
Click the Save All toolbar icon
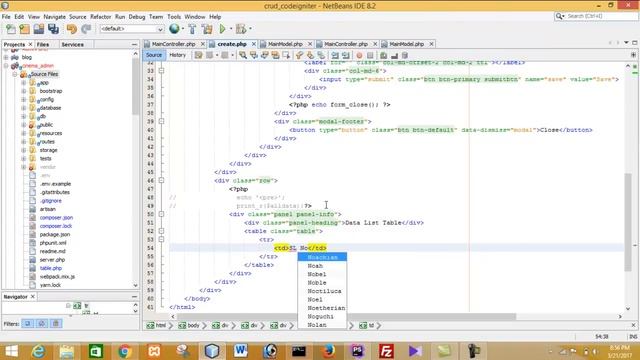(x=53, y=29)
